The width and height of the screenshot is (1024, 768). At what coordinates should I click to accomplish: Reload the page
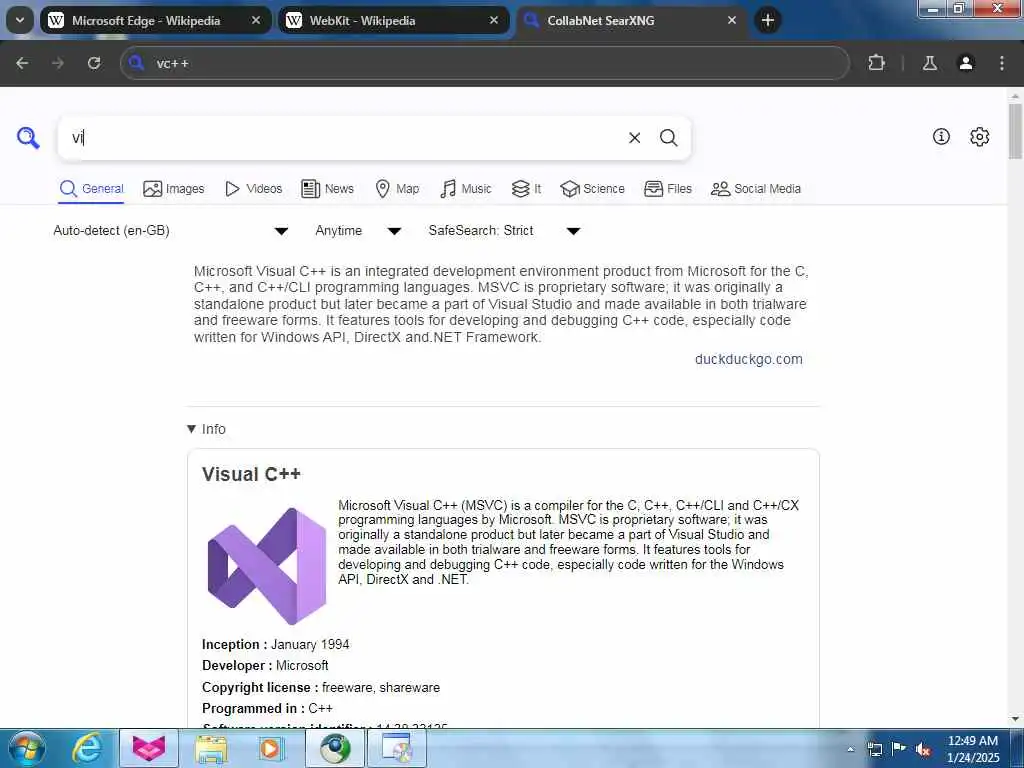pyautogui.click(x=94, y=63)
